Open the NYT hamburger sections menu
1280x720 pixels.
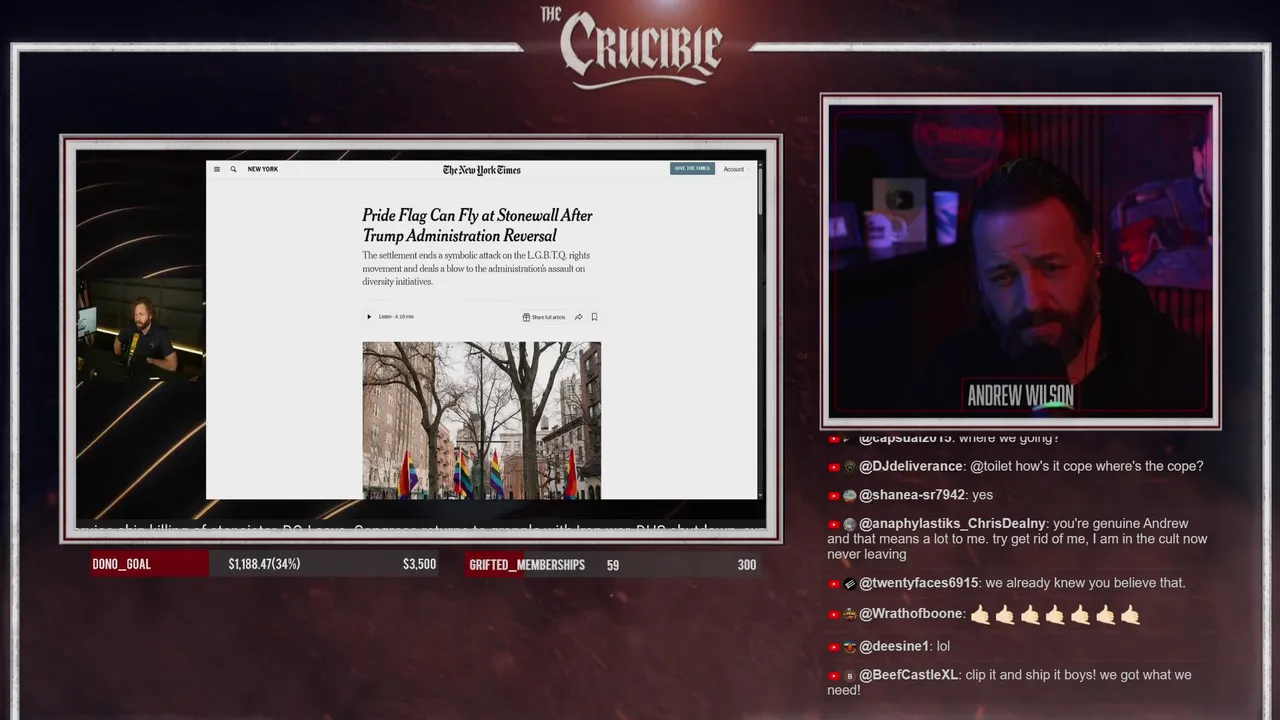click(x=217, y=169)
